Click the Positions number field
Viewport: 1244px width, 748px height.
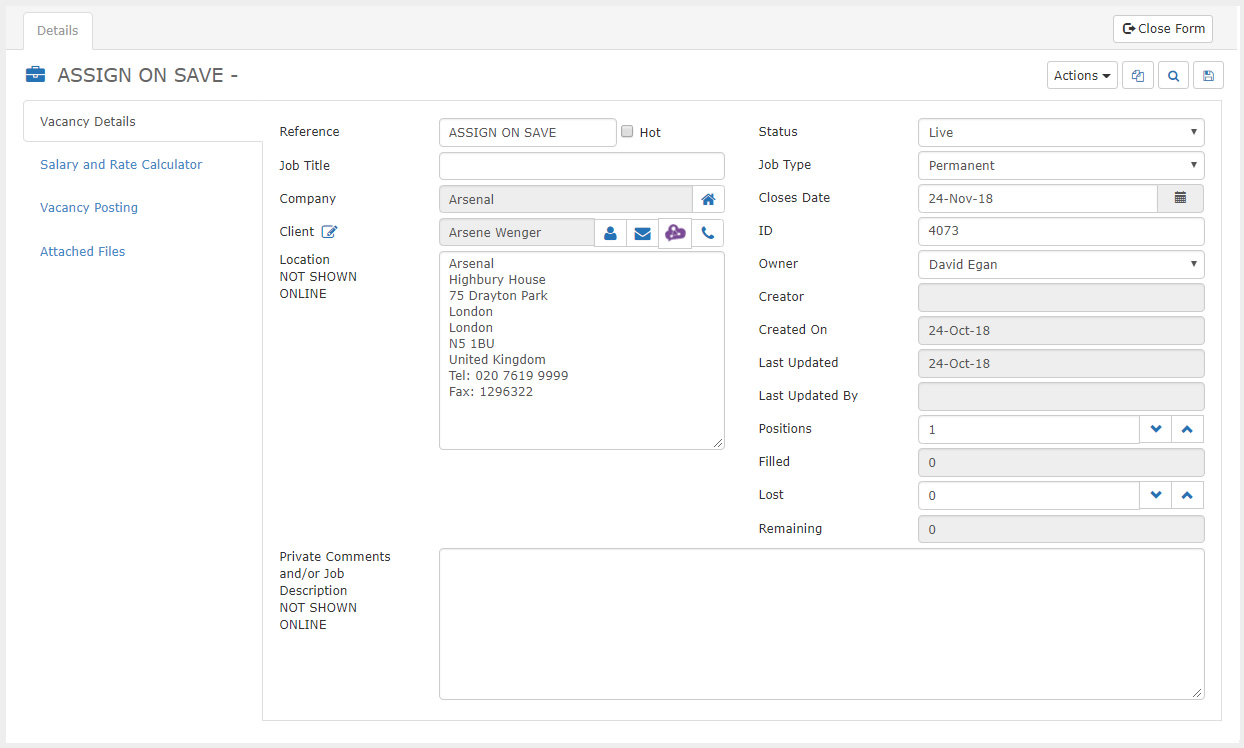1029,429
